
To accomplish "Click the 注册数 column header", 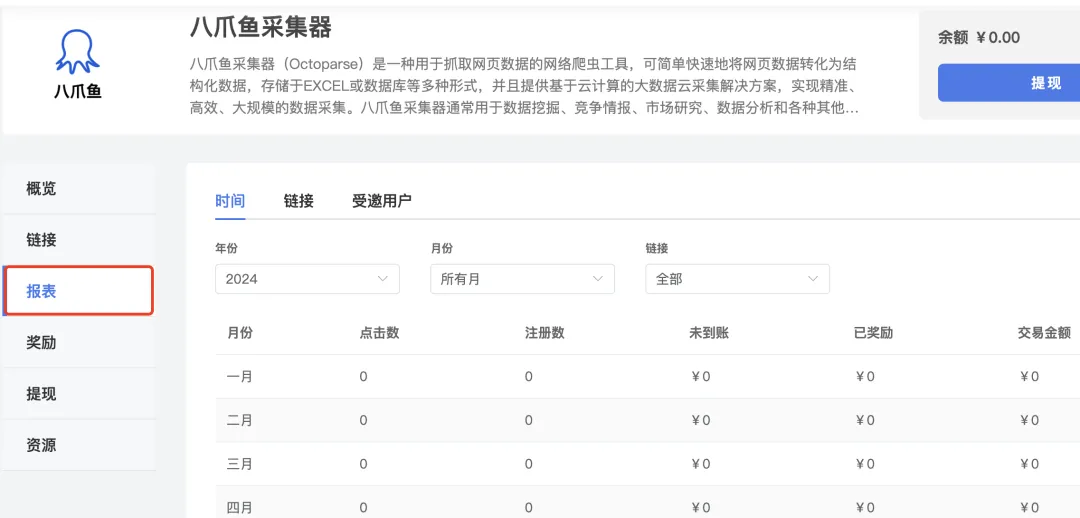I will tap(544, 333).
